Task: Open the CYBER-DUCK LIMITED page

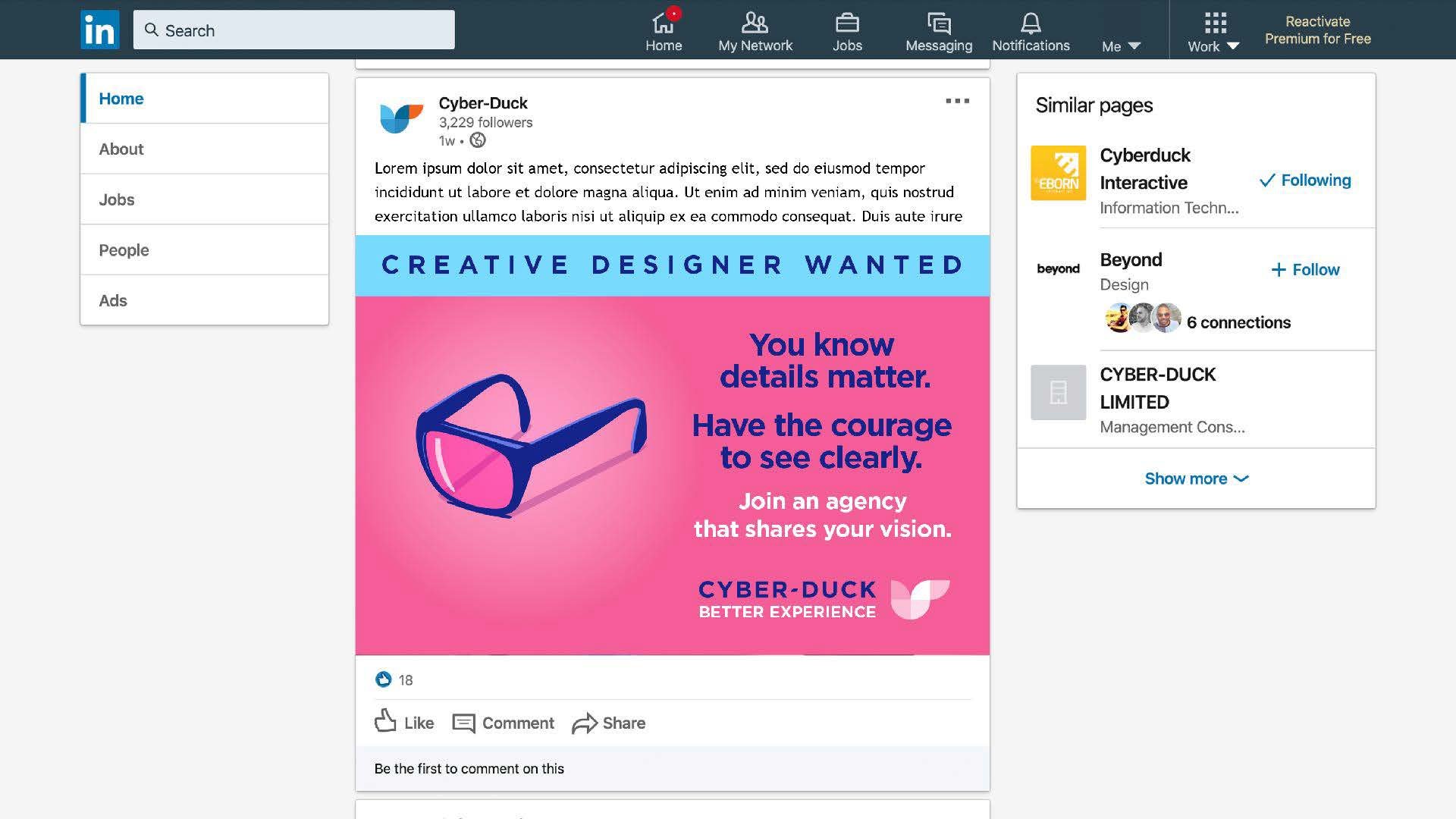Action: coord(1158,388)
